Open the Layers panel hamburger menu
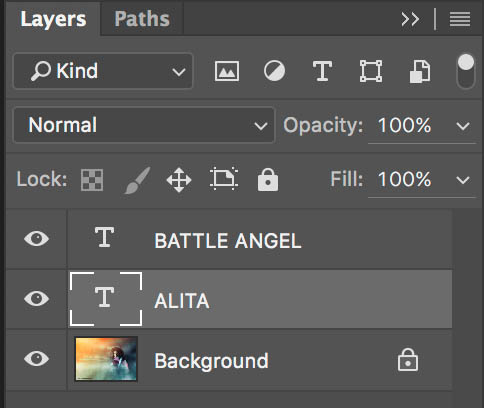Viewport: 484px width, 408px height. tap(460, 19)
